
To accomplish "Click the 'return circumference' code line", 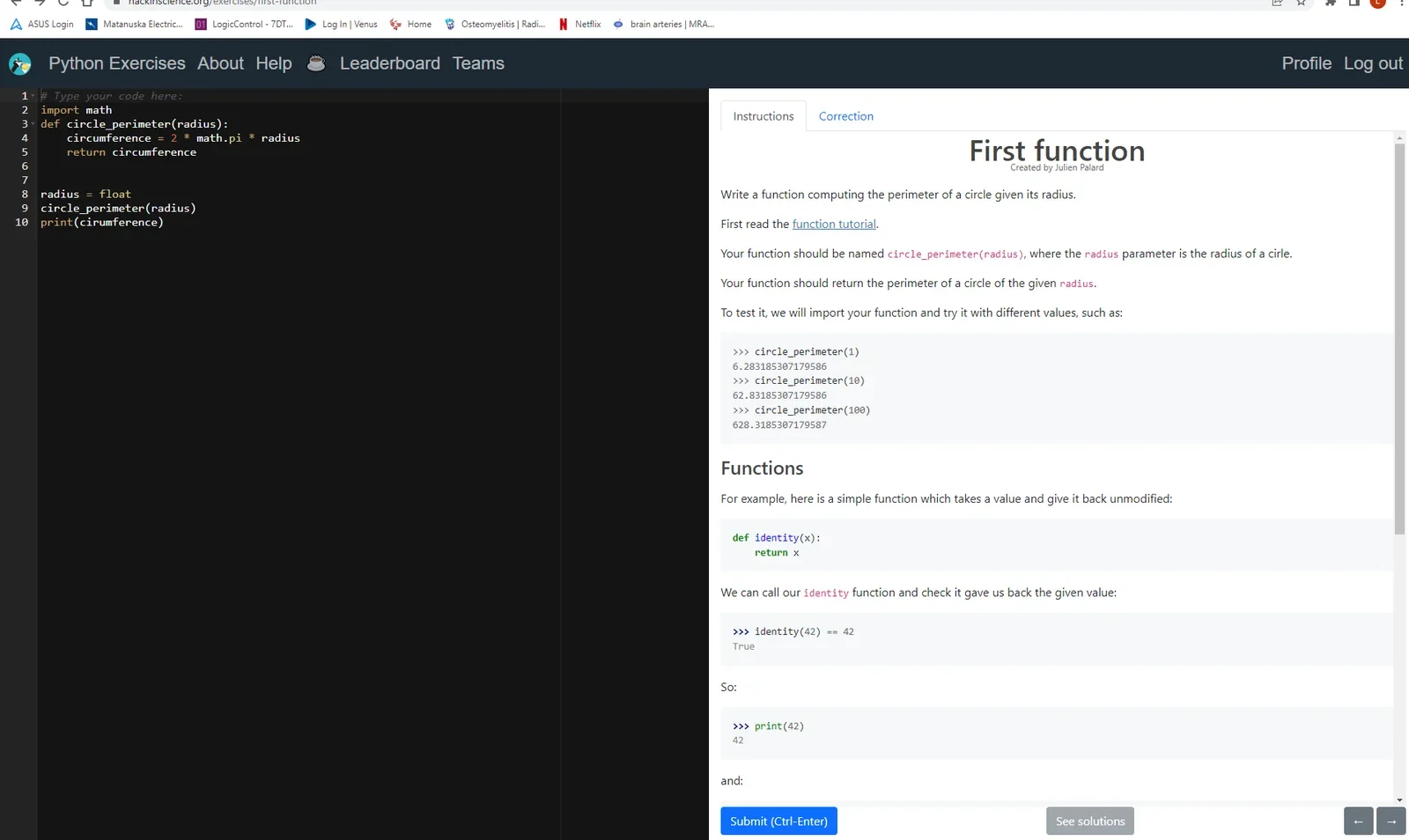I will pos(131,152).
